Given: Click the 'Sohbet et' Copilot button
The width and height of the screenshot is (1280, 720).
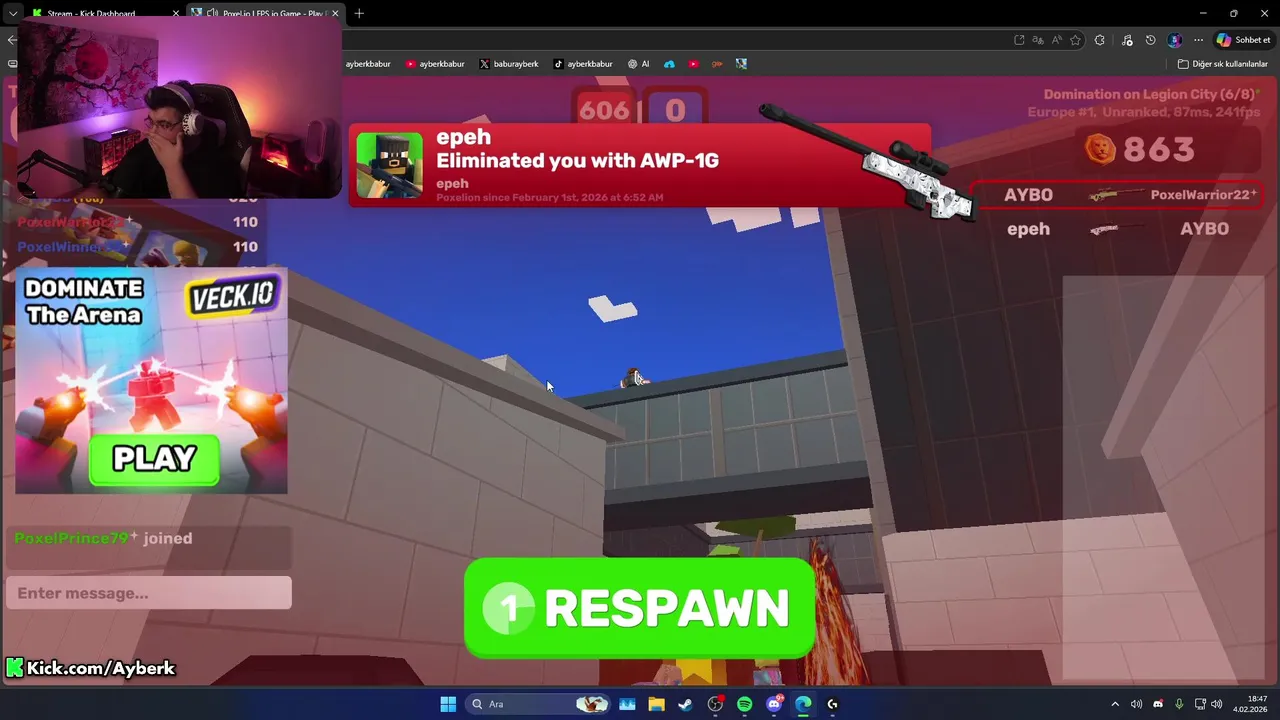Looking at the screenshot, I should coord(1243,40).
